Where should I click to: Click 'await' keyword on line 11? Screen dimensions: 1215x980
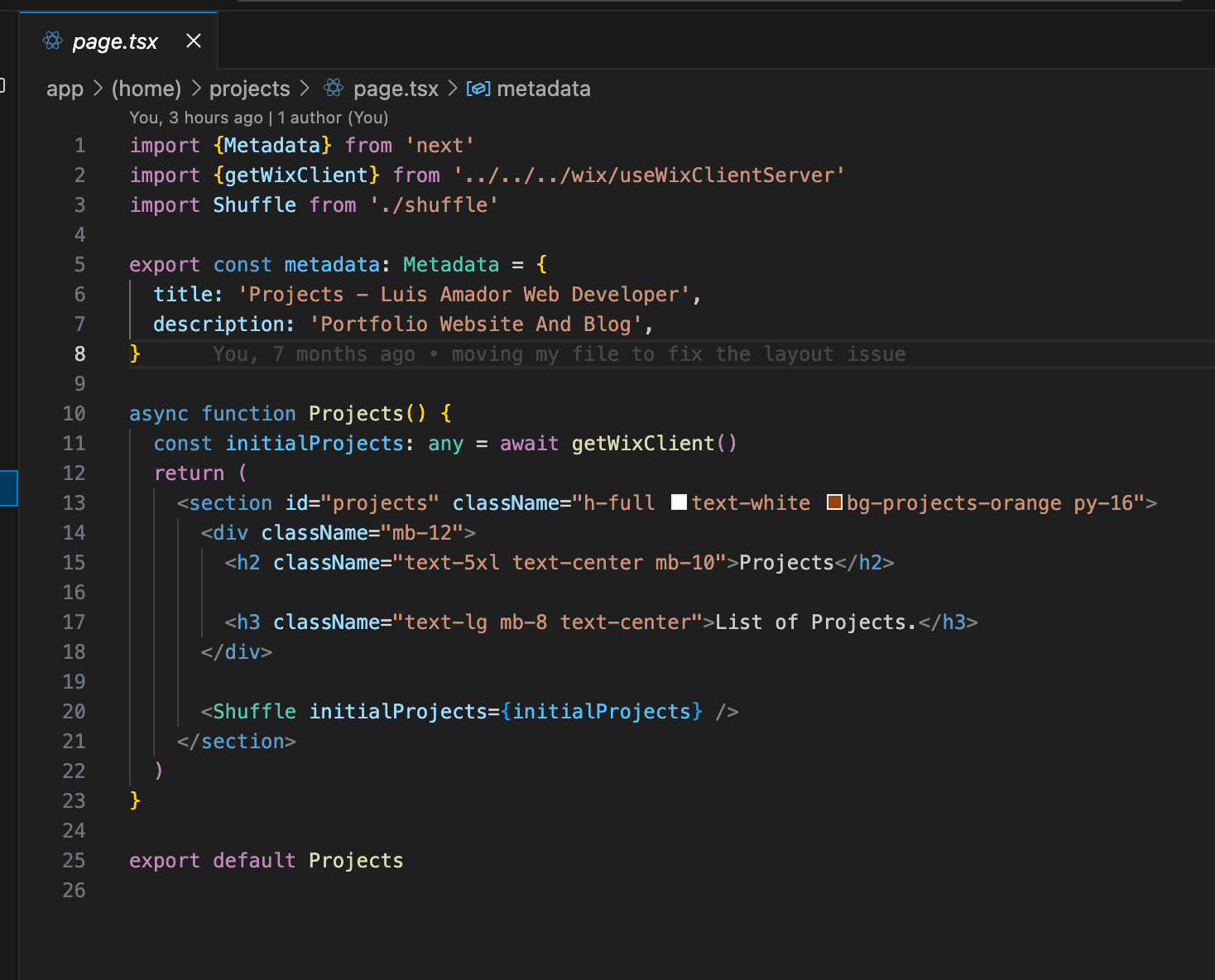tap(530, 444)
